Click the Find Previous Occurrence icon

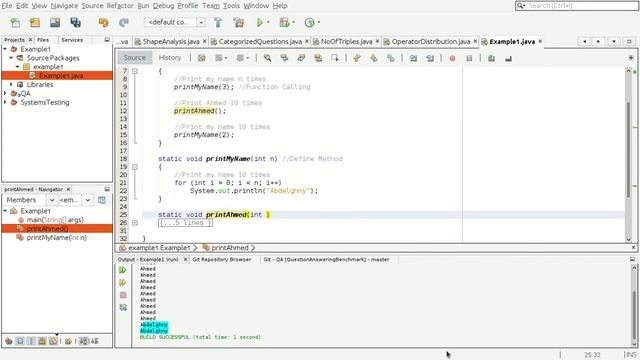point(284,58)
